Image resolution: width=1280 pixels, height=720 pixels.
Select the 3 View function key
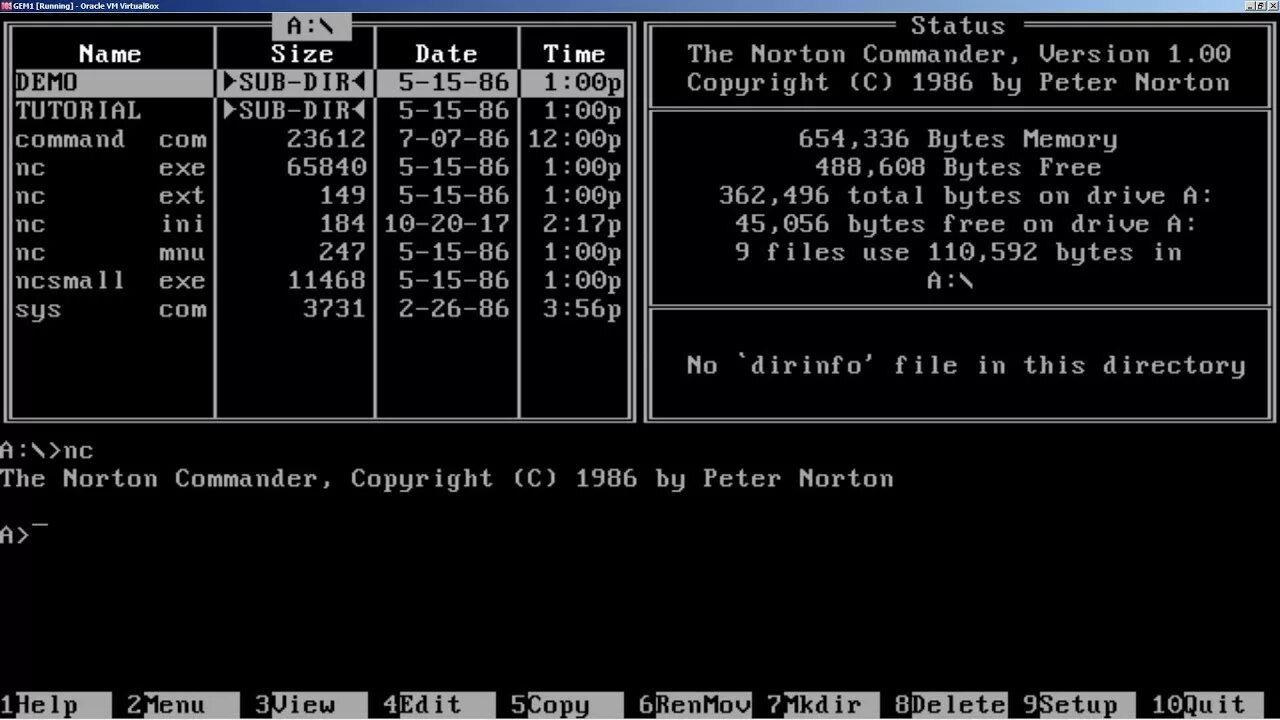(x=311, y=705)
